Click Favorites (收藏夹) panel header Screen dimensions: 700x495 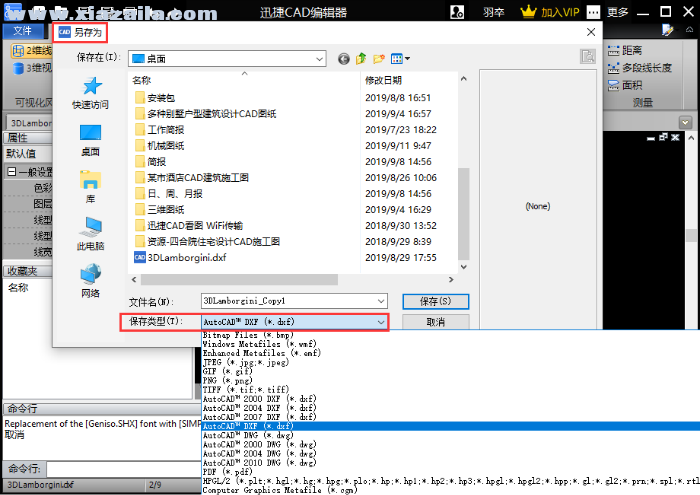(27, 271)
